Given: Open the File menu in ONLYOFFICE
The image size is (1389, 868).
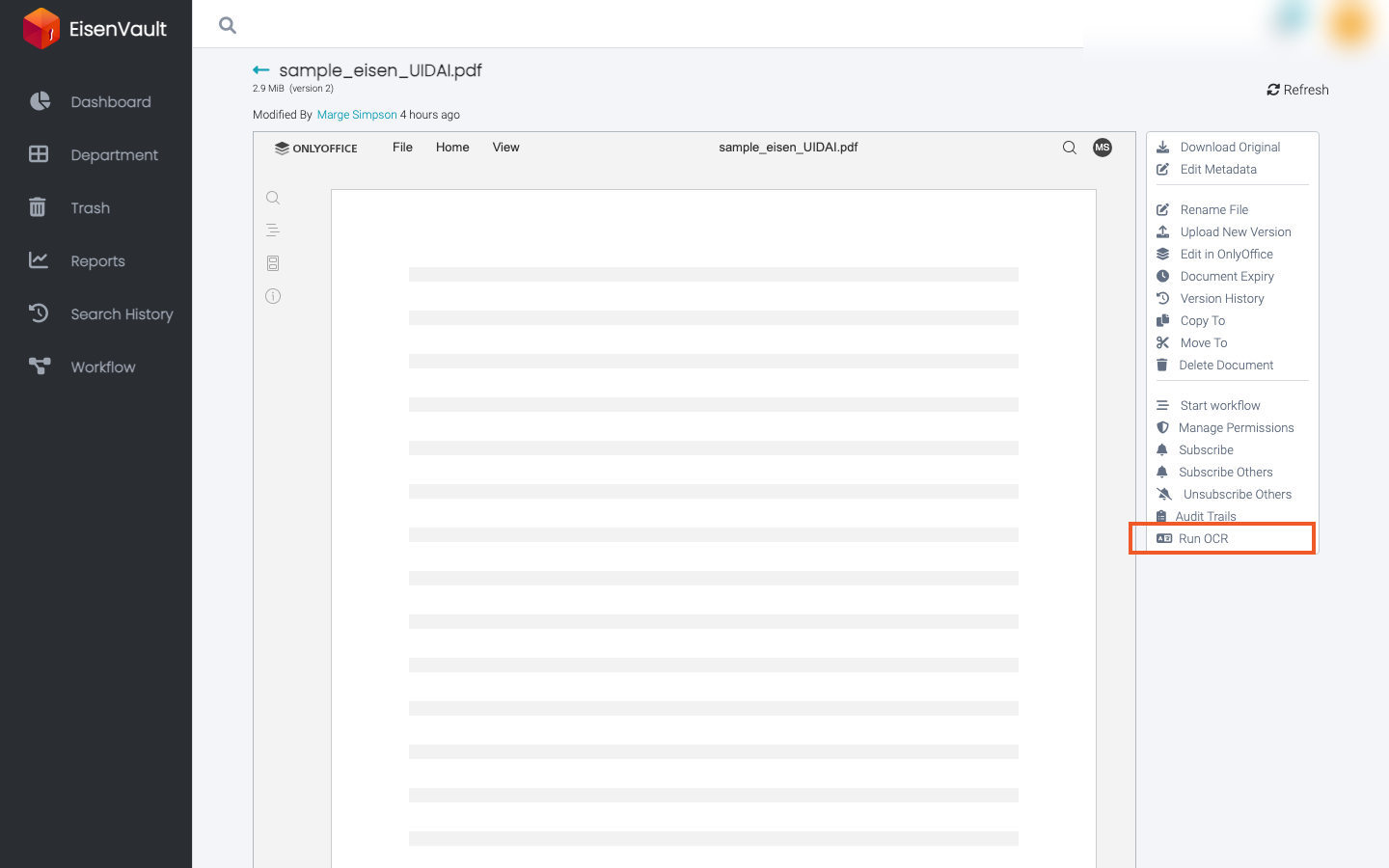Looking at the screenshot, I should click(x=402, y=148).
